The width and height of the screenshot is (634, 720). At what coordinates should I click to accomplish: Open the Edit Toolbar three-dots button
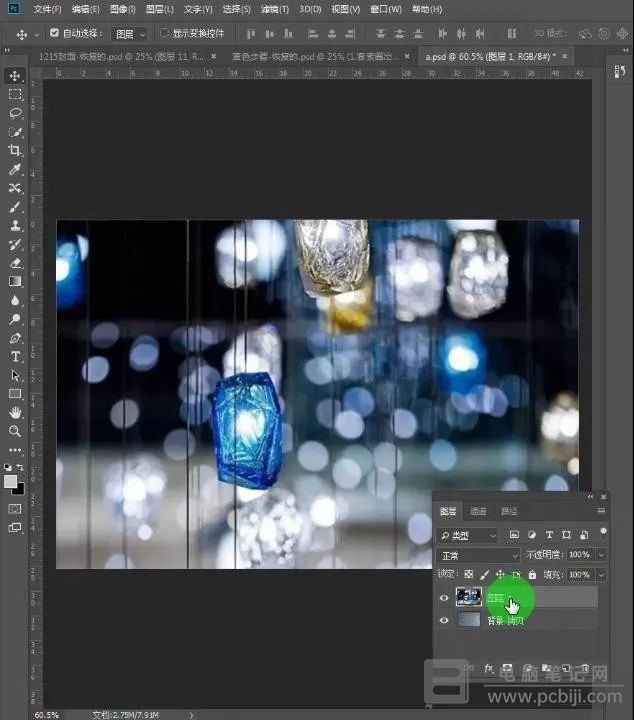(x=15, y=450)
